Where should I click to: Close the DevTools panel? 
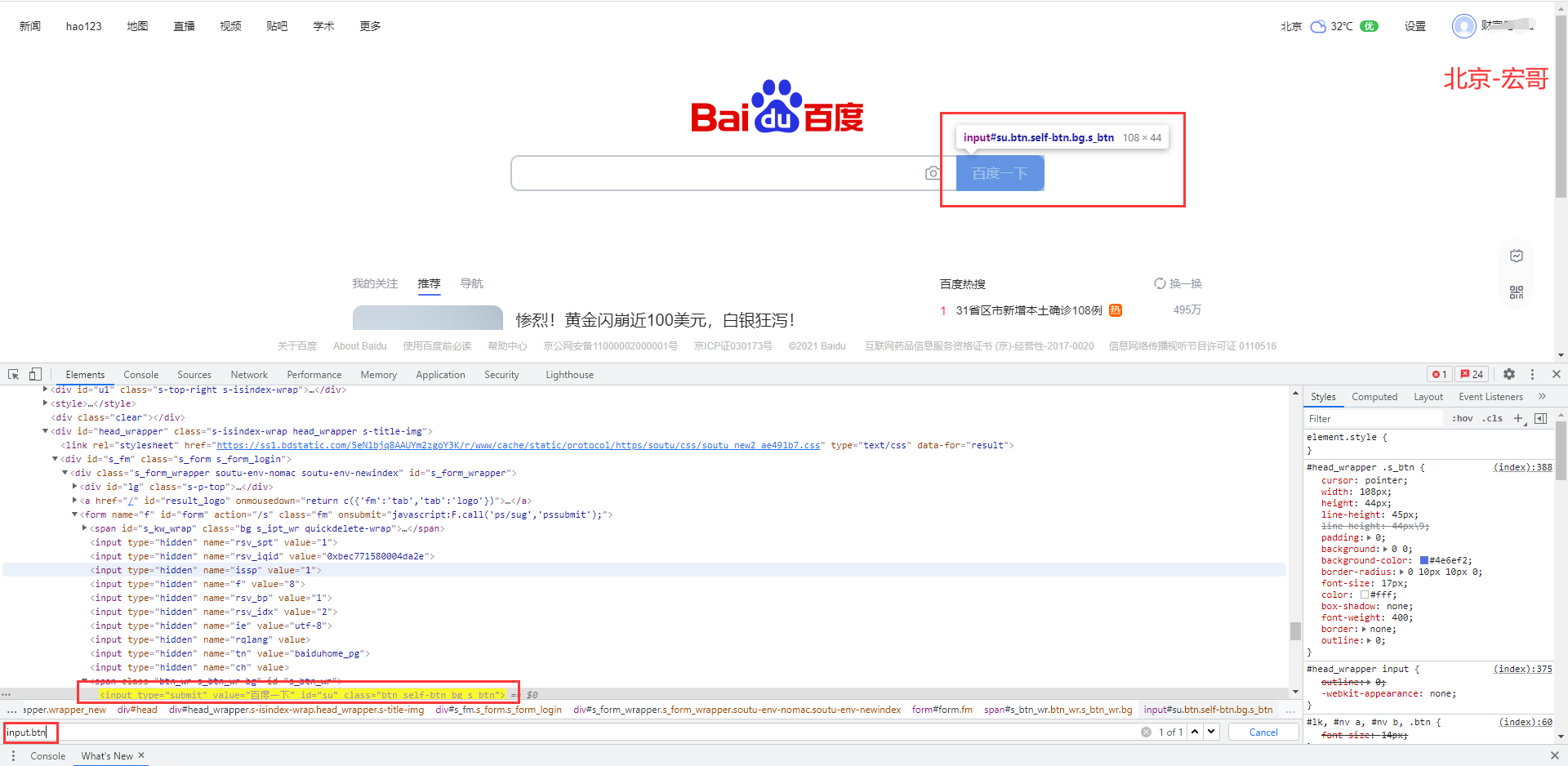(x=1557, y=374)
